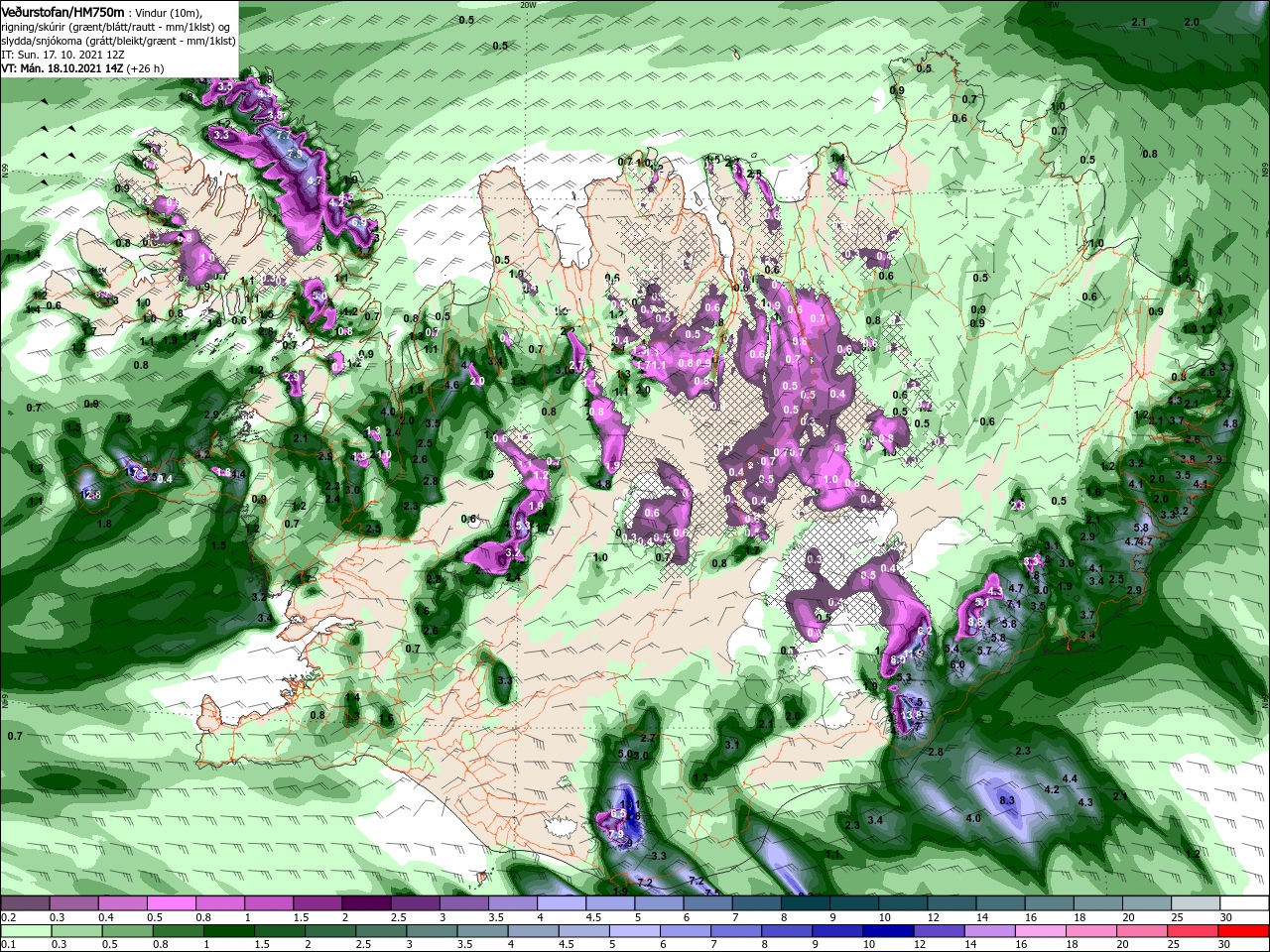This screenshot has height=952, width=1270.
Task: Click the light gray 25 swatch in top legend row
Action: click(x=1197, y=904)
